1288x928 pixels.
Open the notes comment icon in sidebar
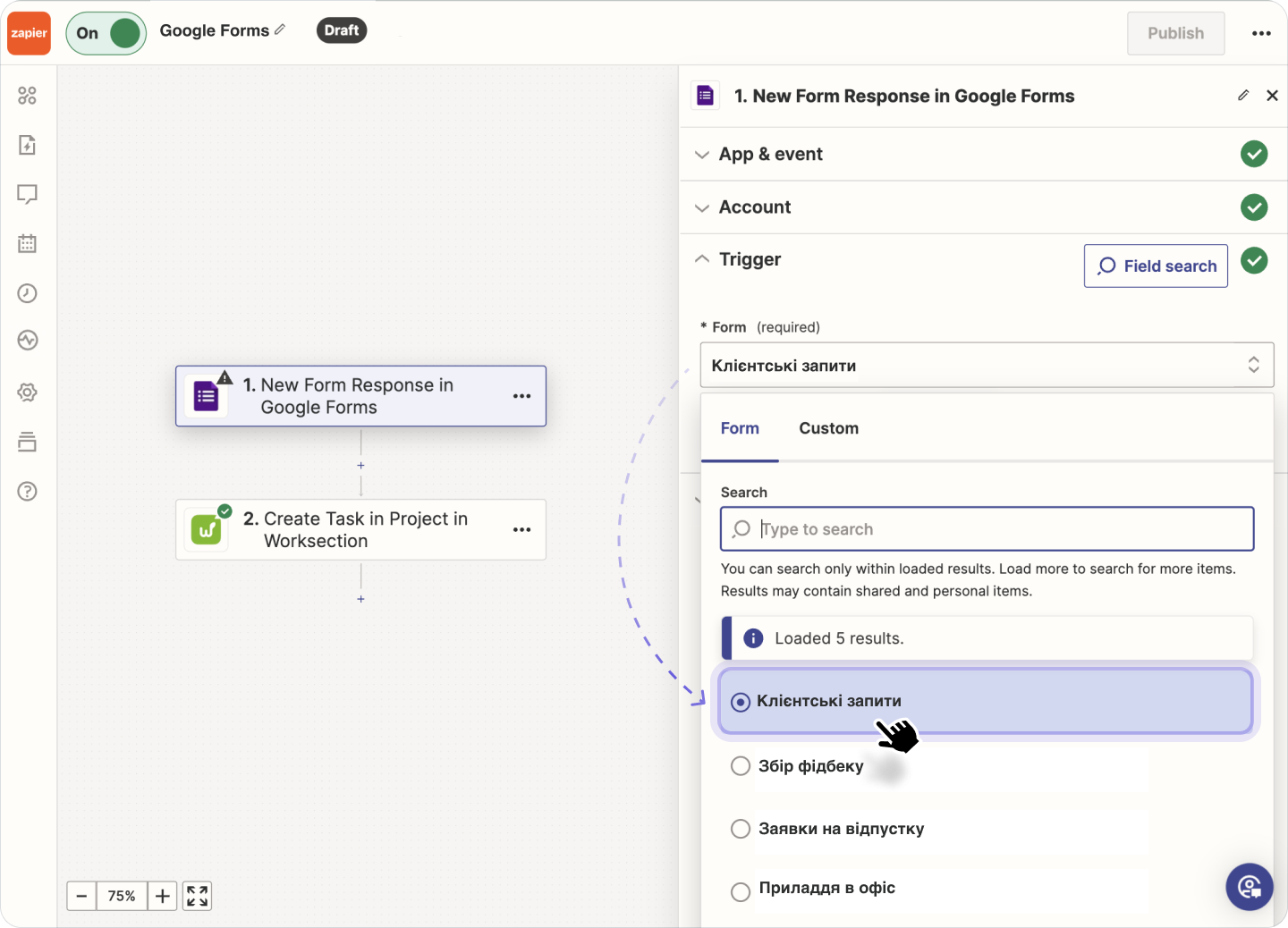click(x=27, y=194)
